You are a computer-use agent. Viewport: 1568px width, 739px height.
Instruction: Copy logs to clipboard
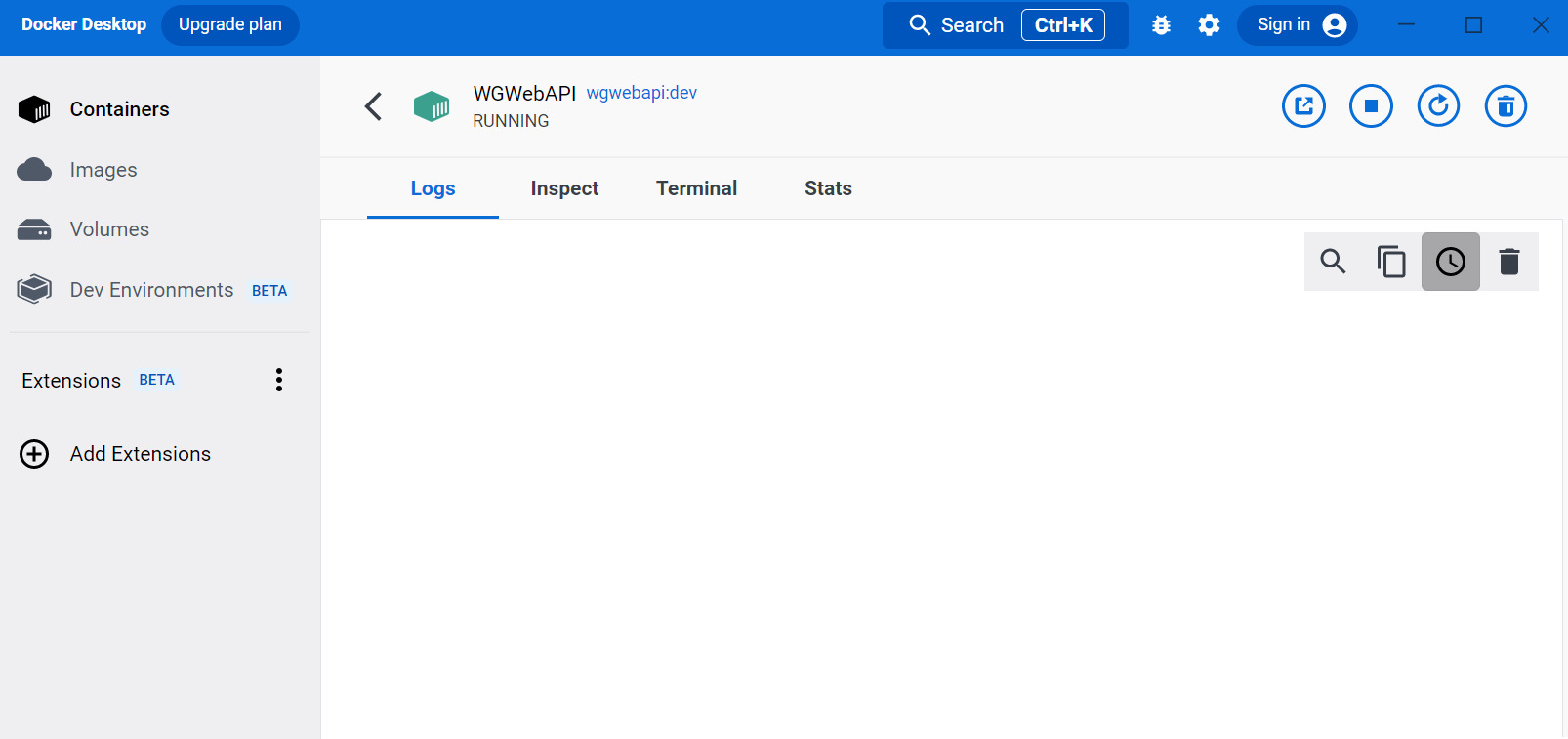[1392, 262]
